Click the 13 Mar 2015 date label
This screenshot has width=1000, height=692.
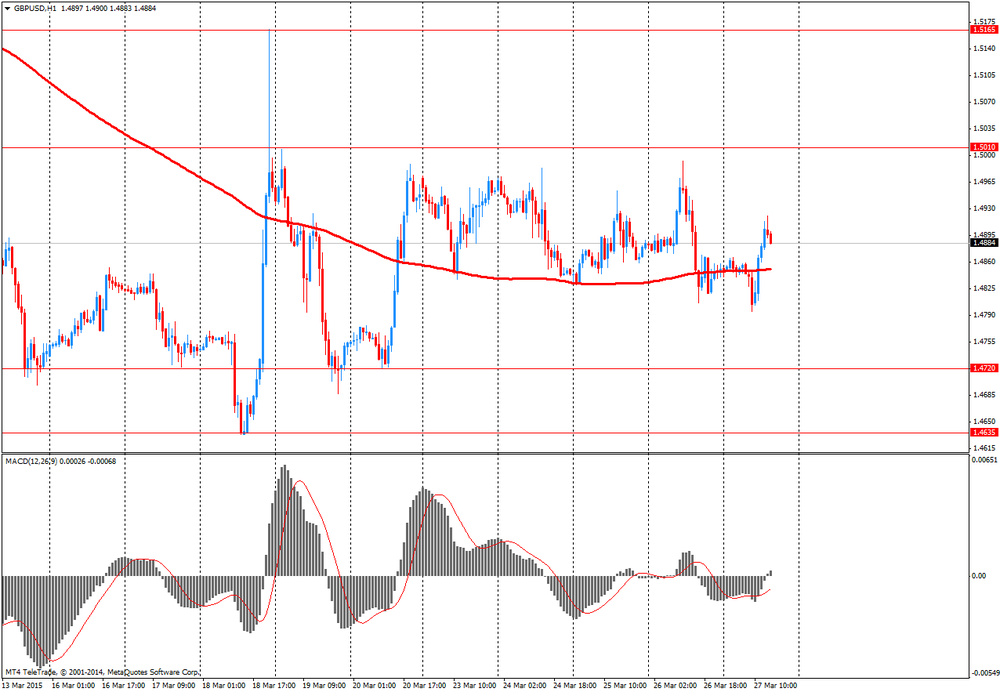point(21,686)
